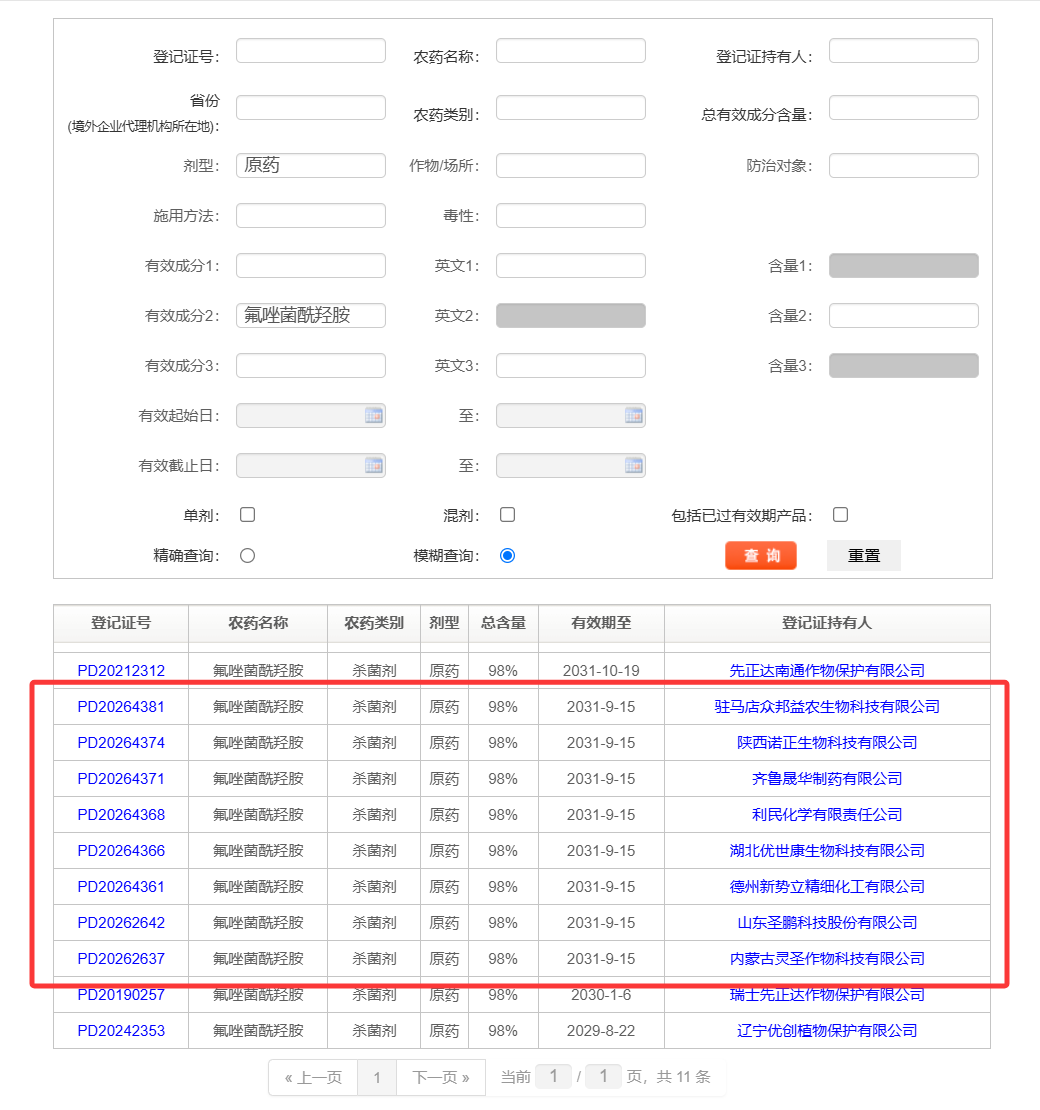Click the 英文1 input field
1040x1110 pixels.
tap(571, 265)
